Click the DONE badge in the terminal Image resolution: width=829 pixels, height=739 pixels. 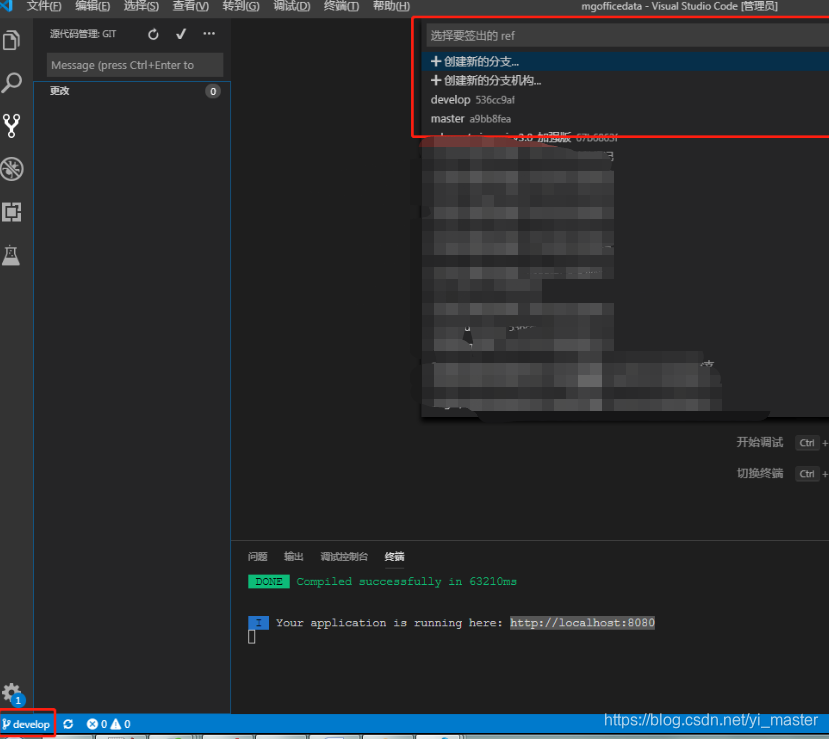(x=269, y=581)
